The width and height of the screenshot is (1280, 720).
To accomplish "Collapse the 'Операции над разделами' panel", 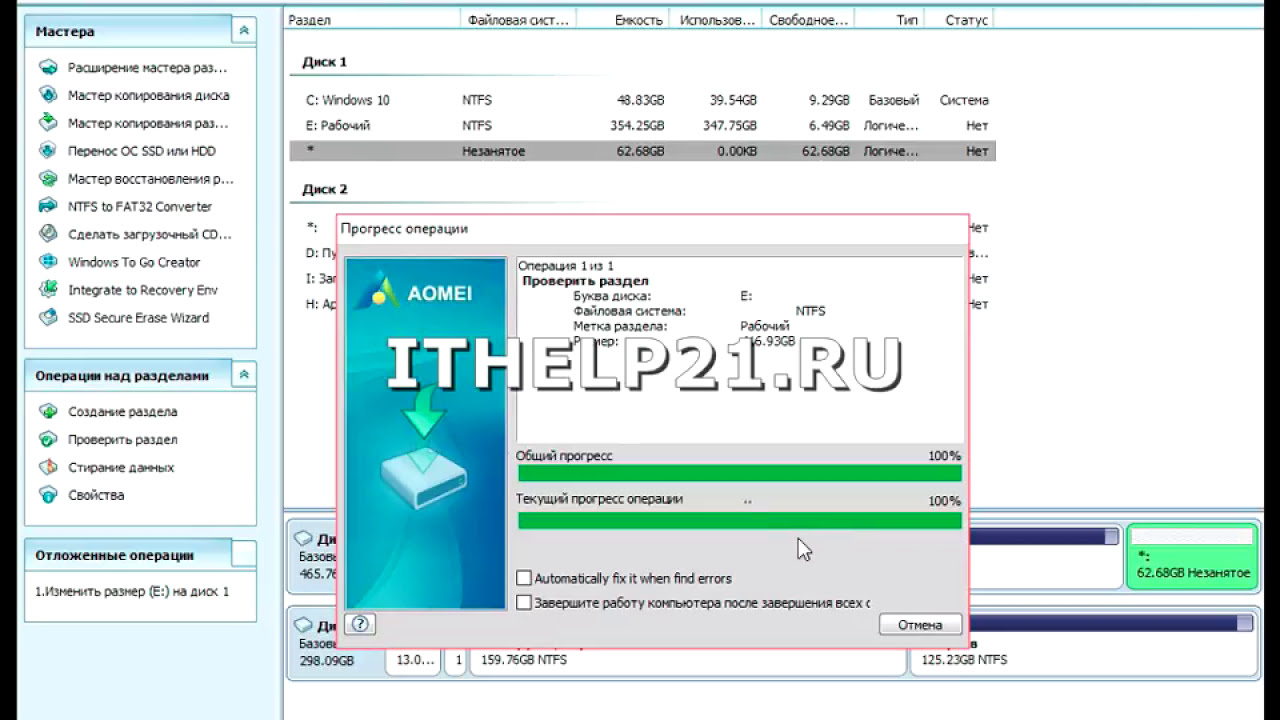I will tap(243, 375).
